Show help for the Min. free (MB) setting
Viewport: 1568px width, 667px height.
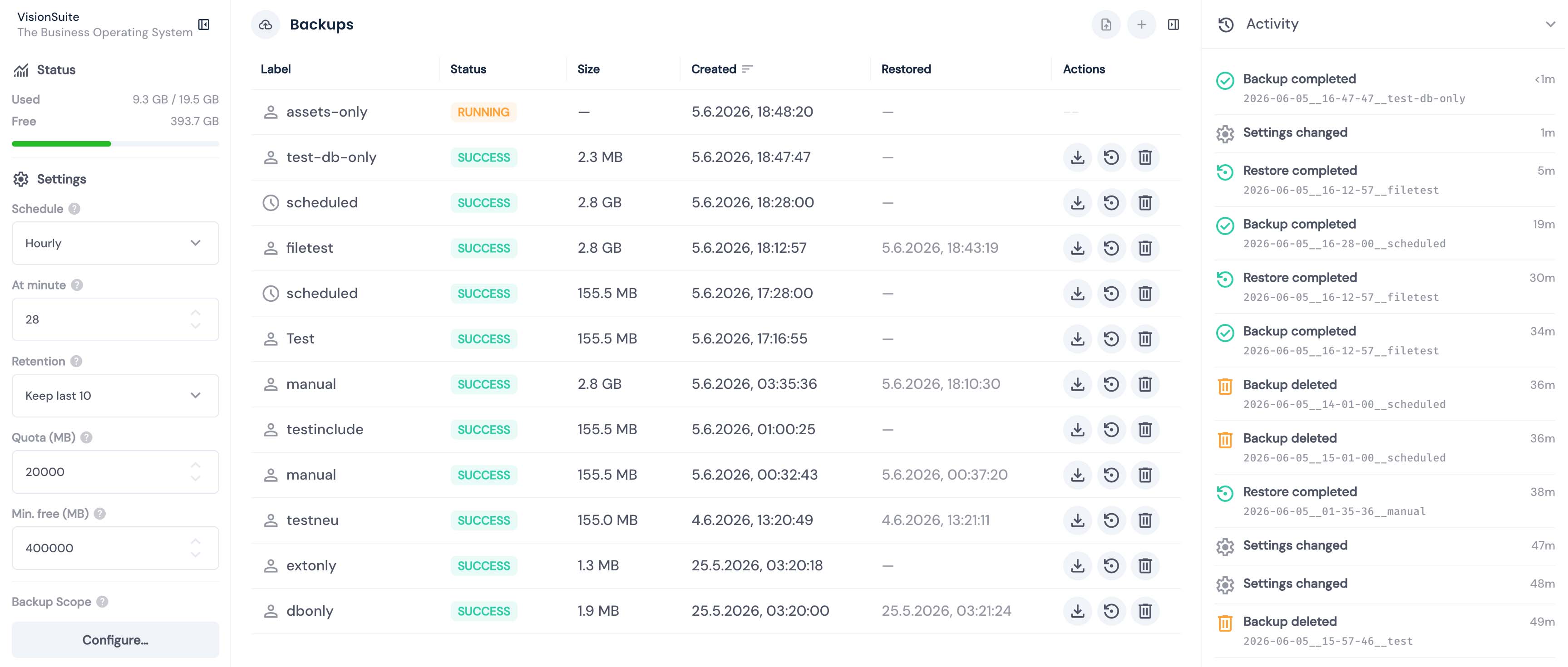(x=100, y=514)
